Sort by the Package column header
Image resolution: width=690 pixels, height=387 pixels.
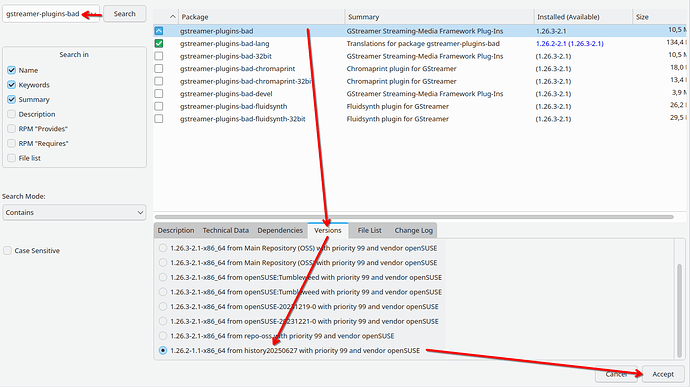(261, 17)
